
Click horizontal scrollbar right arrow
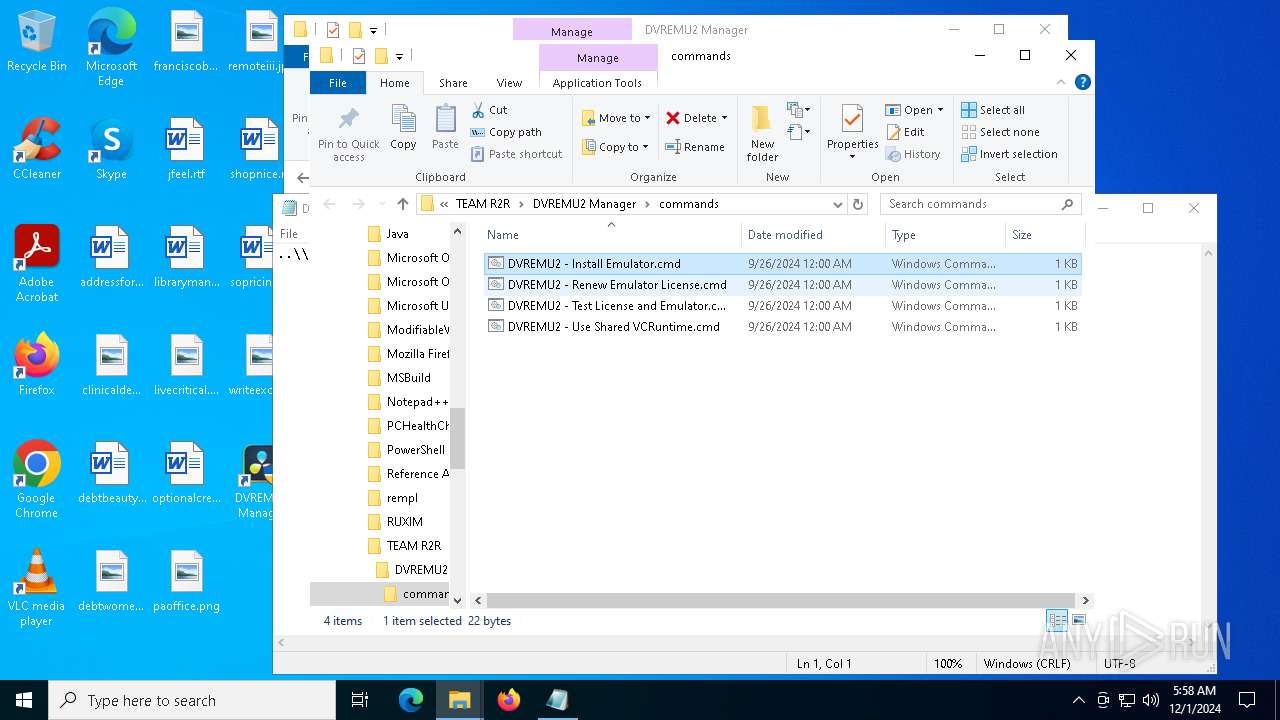tap(1085, 600)
